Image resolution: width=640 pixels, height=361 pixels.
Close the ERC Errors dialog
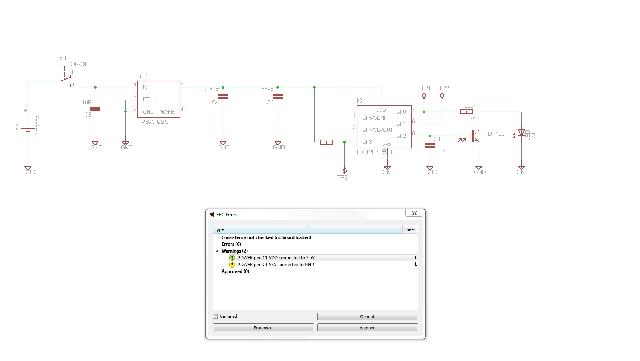point(414,213)
